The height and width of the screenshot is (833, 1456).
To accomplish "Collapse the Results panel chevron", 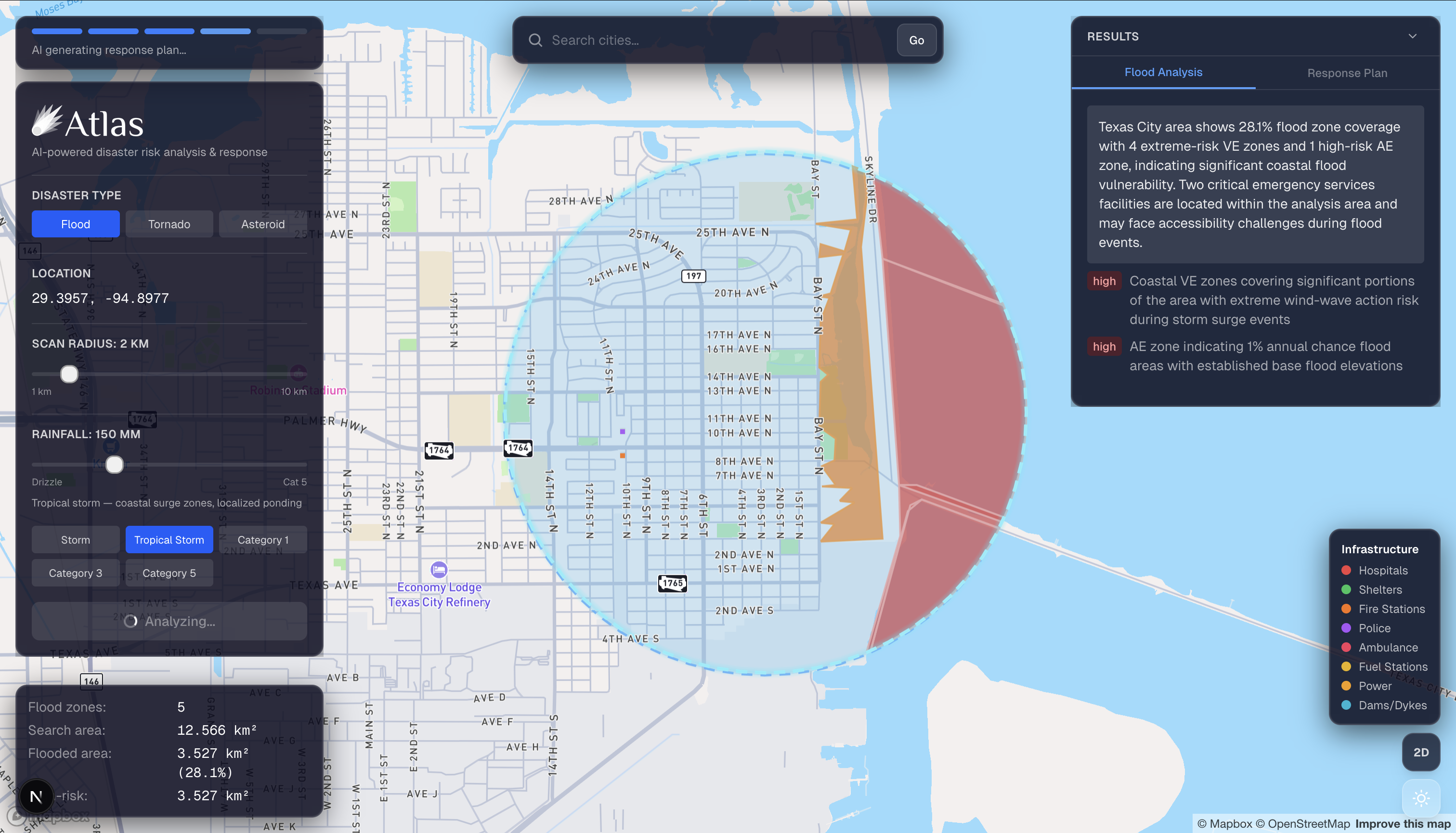I will pos(1412,36).
